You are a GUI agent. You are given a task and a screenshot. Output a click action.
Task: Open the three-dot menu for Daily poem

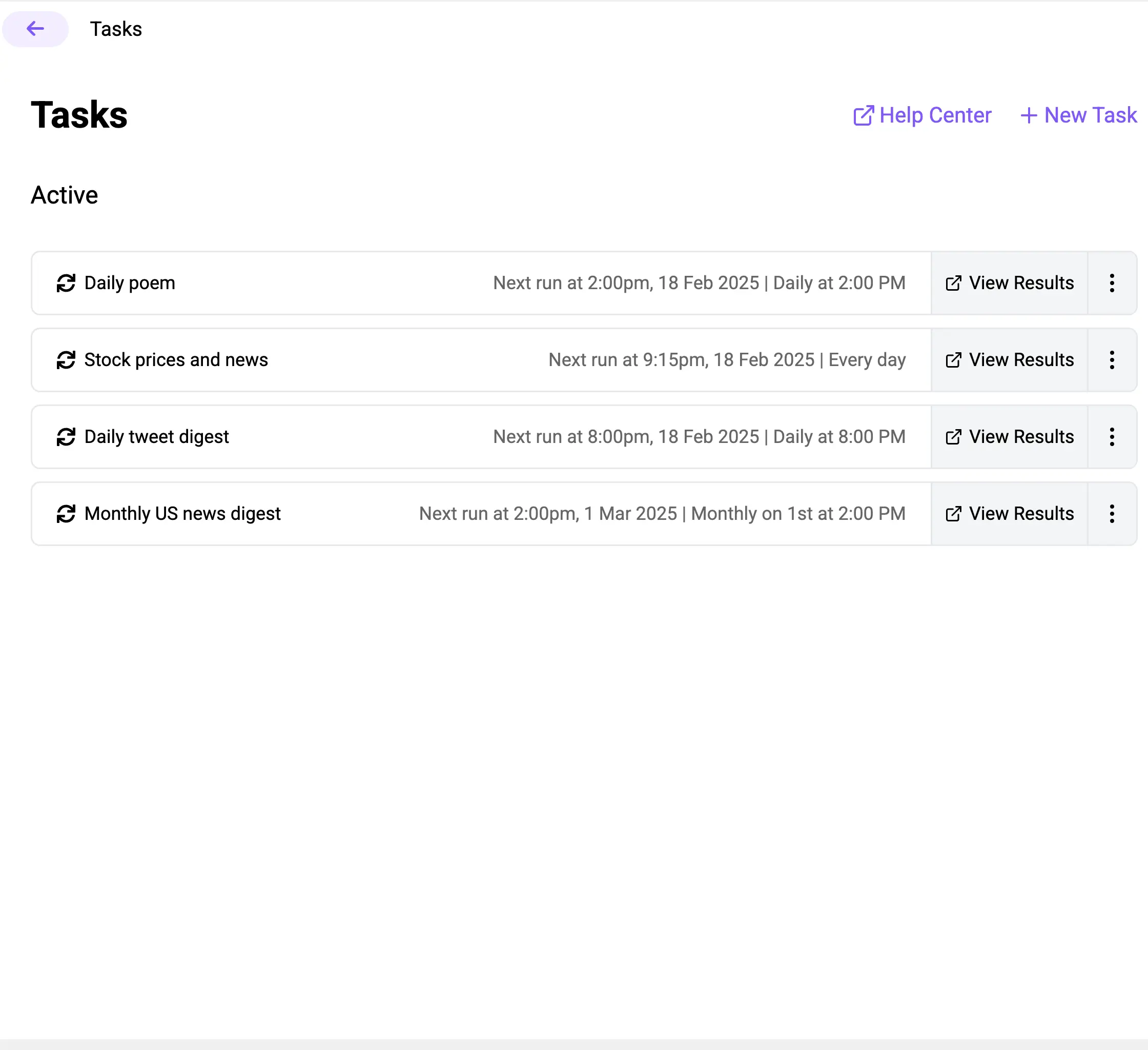[1112, 283]
